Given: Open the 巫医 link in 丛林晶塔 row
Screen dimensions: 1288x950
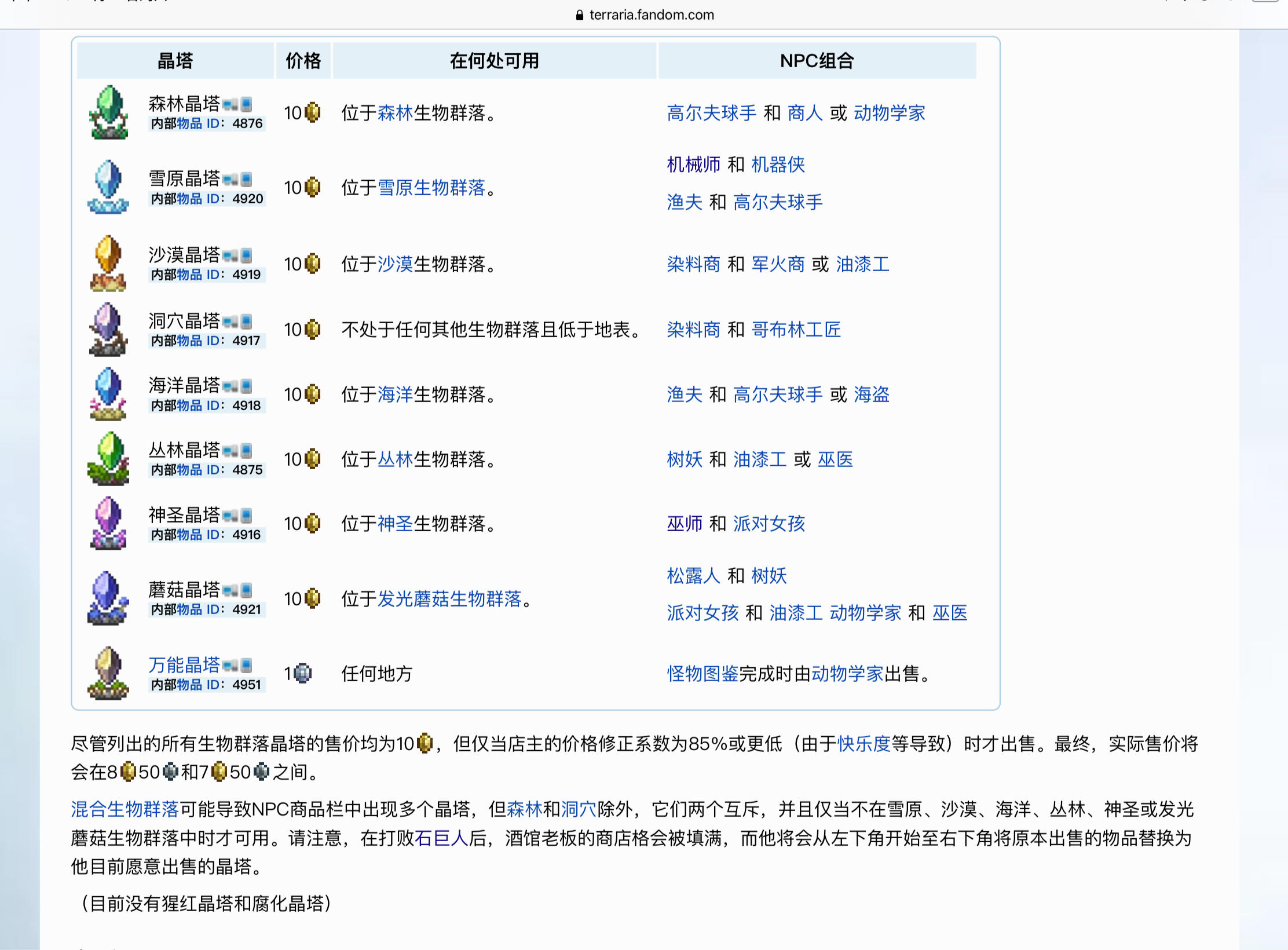Looking at the screenshot, I should 836,459.
